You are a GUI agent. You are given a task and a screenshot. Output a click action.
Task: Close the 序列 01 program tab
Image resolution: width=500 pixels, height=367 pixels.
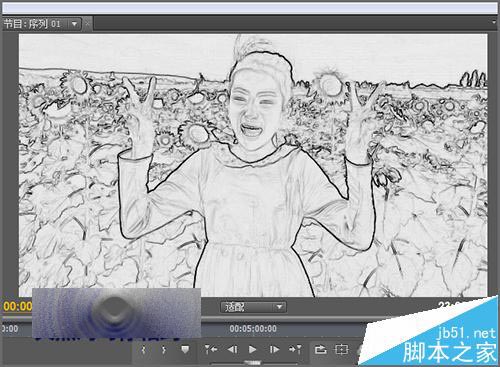[x=87, y=24]
